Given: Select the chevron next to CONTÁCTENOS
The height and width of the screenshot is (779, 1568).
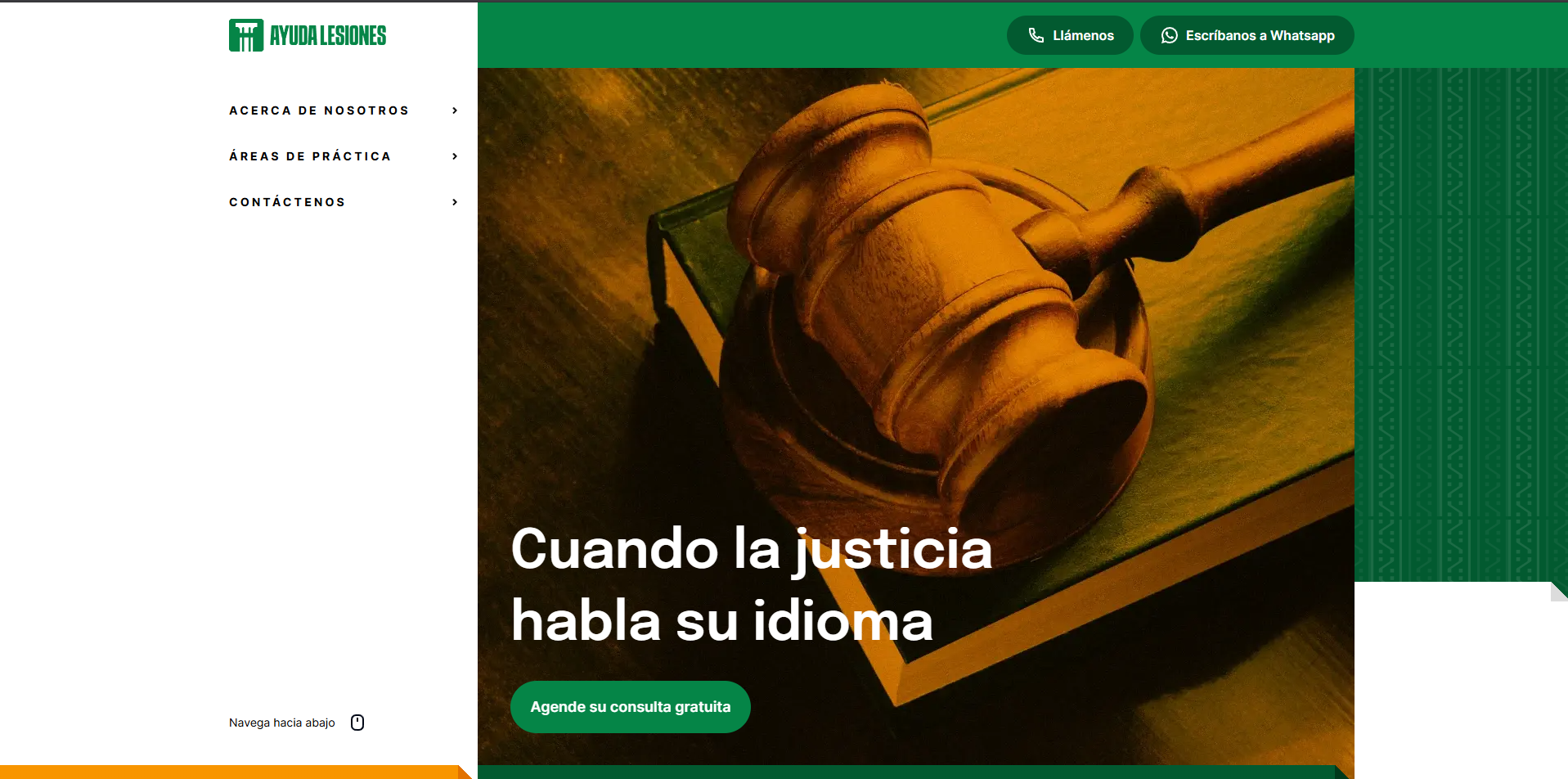Looking at the screenshot, I should [455, 202].
